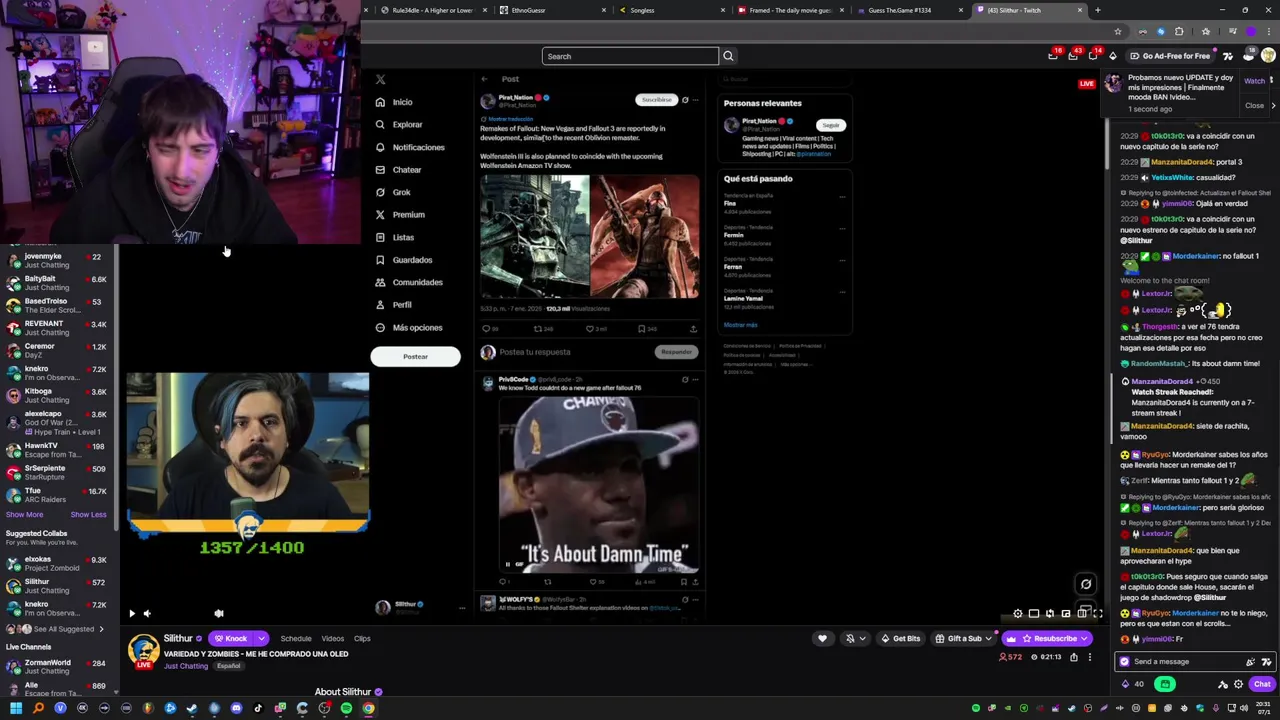Open the Windows Start menu
This screenshot has width=1280, height=720.
coord(16,708)
